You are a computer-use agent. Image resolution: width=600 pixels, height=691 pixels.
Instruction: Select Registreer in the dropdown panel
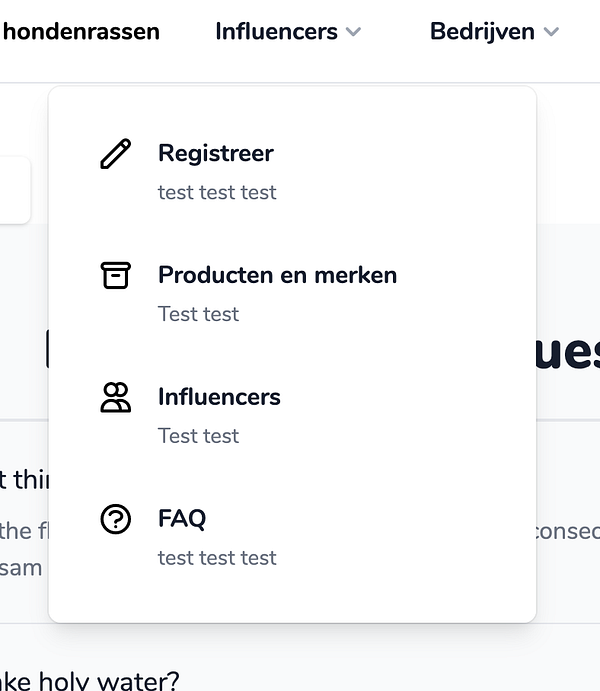click(215, 153)
